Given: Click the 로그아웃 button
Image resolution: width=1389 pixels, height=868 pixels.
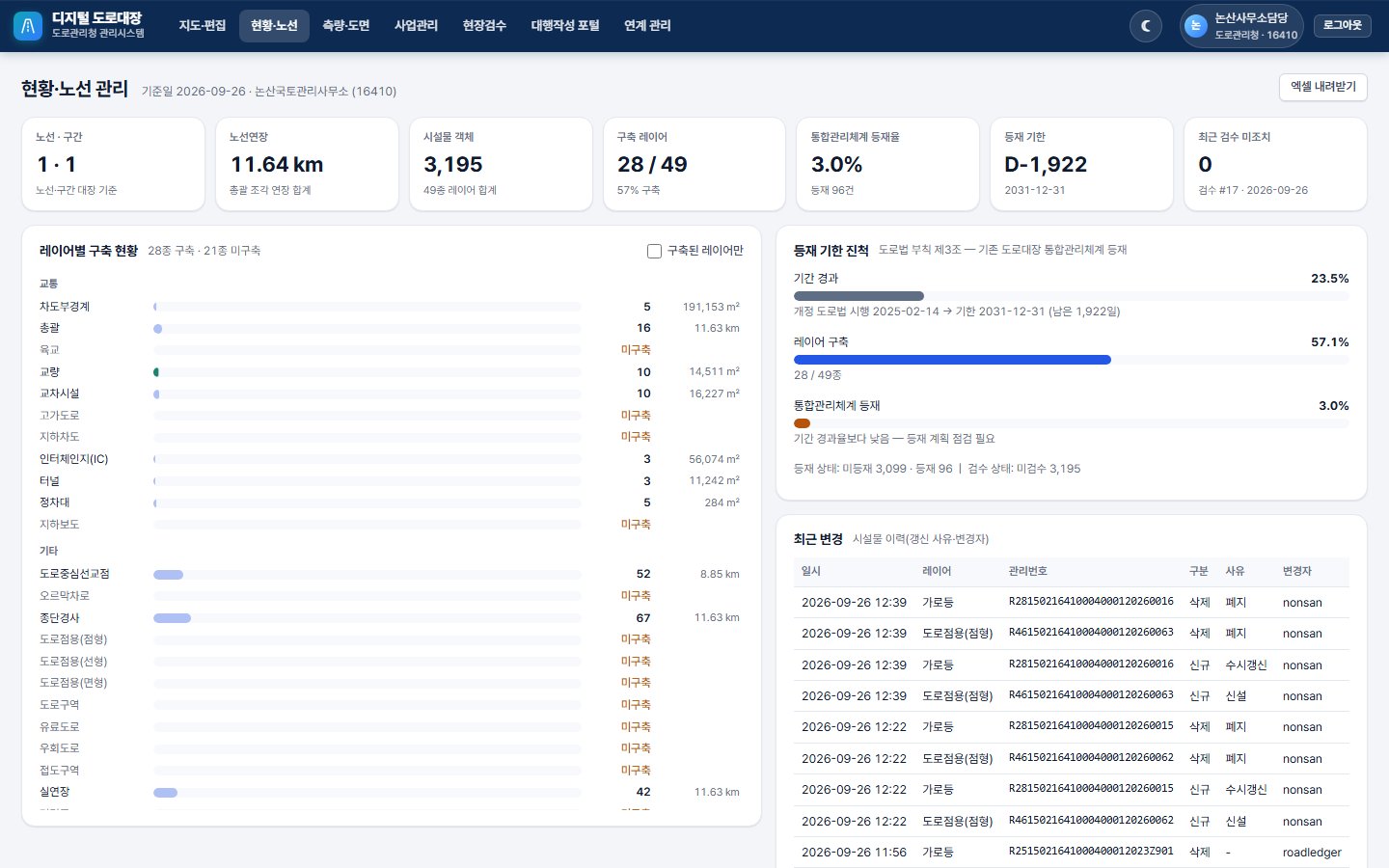Looking at the screenshot, I should [x=1343, y=26].
